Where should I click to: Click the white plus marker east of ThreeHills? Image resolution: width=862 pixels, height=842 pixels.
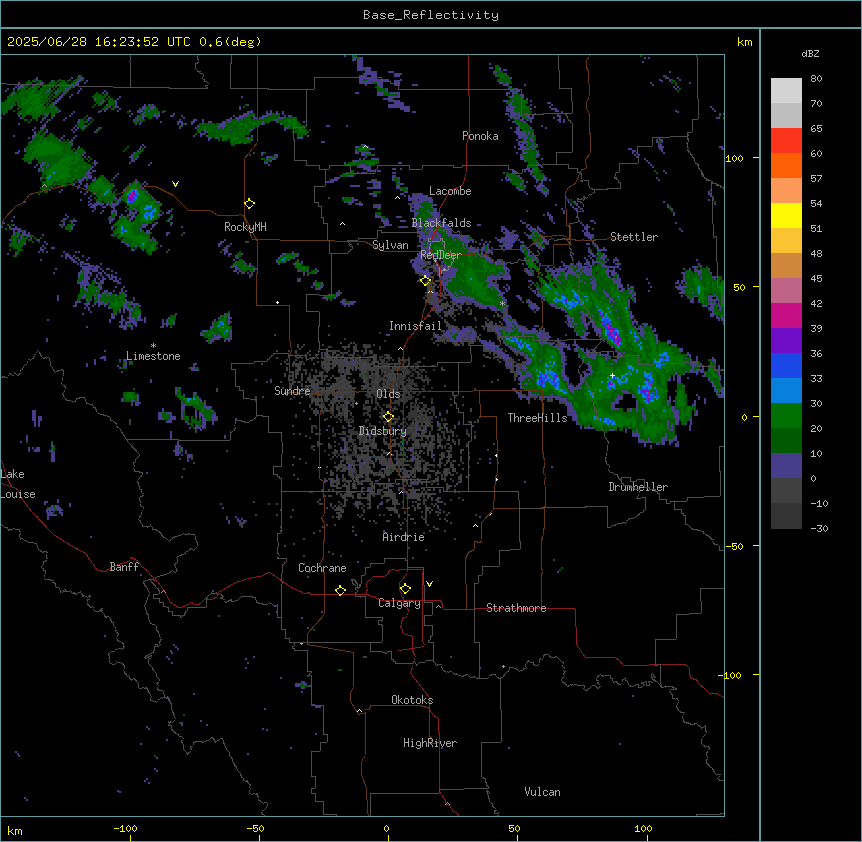point(612,375)
